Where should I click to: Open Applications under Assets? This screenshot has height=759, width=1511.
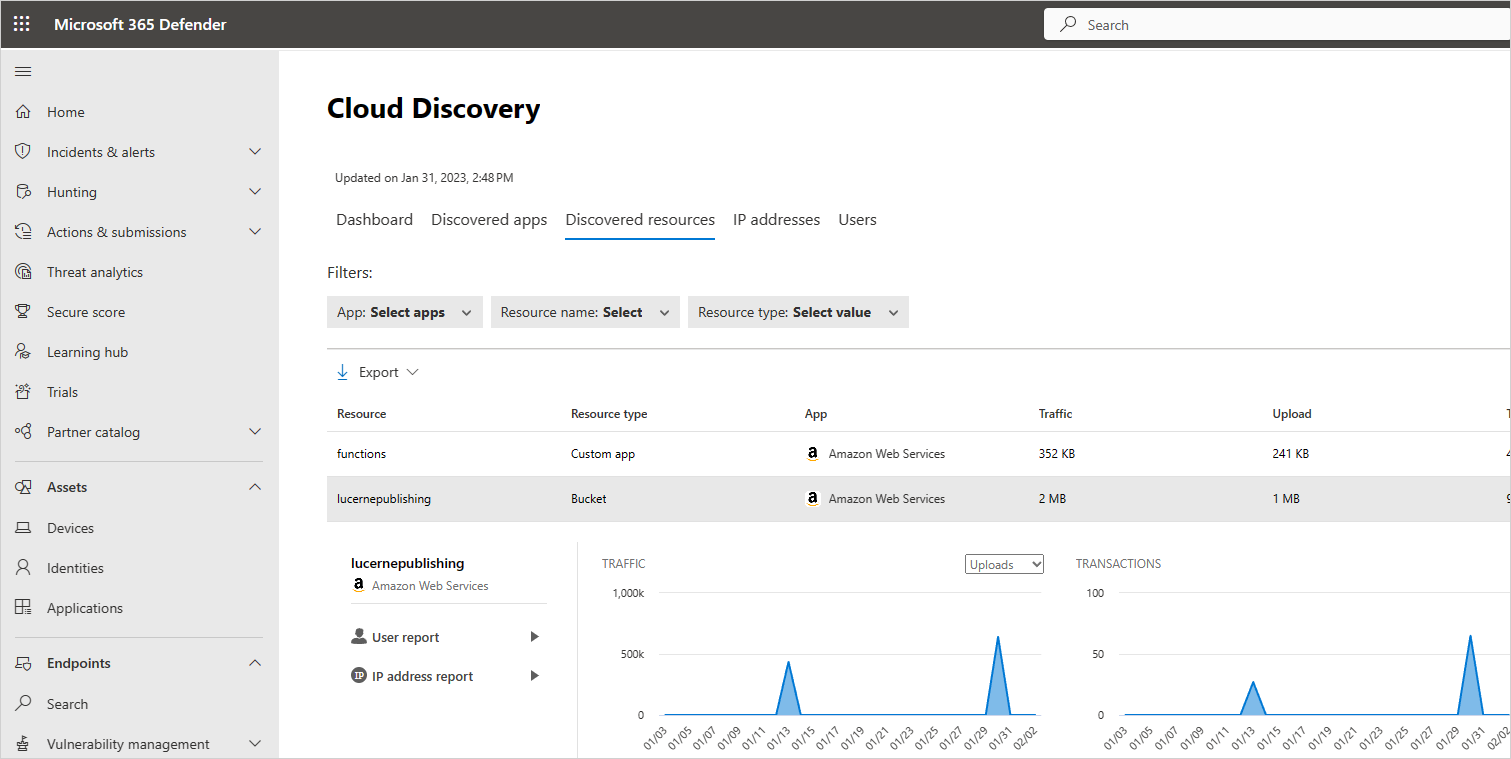point(85,607)
